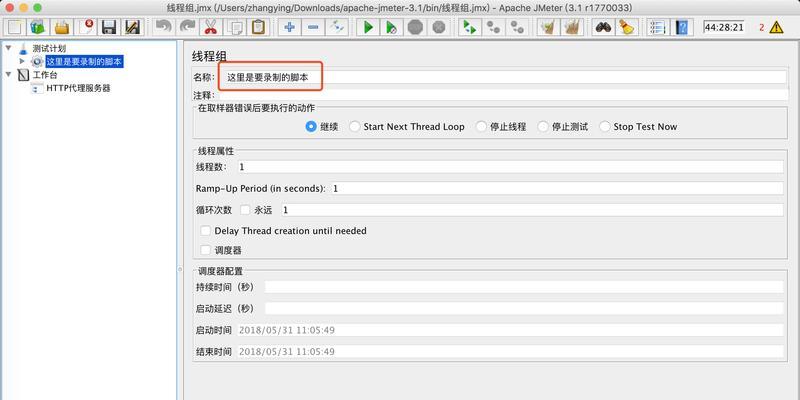Viewport: 800px width, 400px height.
Task: Click the Toggle enable/disable icon
Action: pyautogui.click(x=337, y=27)
